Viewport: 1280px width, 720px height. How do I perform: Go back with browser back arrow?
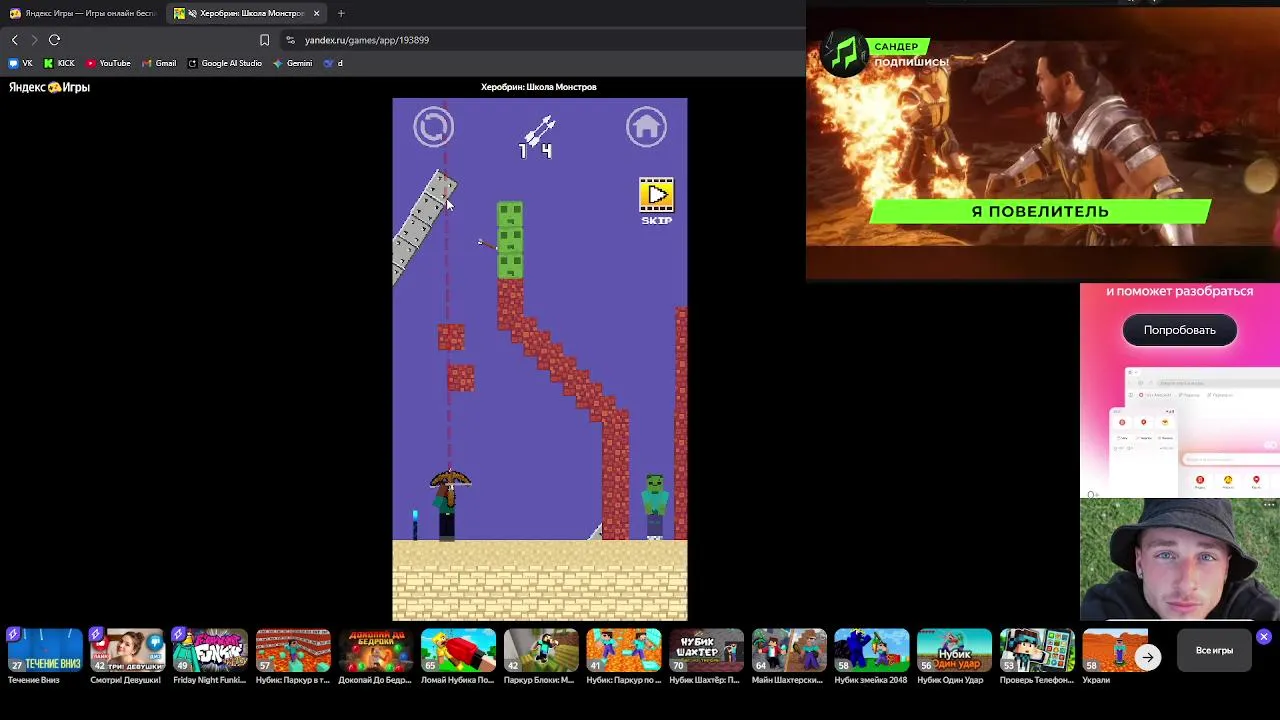coord(15,40)
